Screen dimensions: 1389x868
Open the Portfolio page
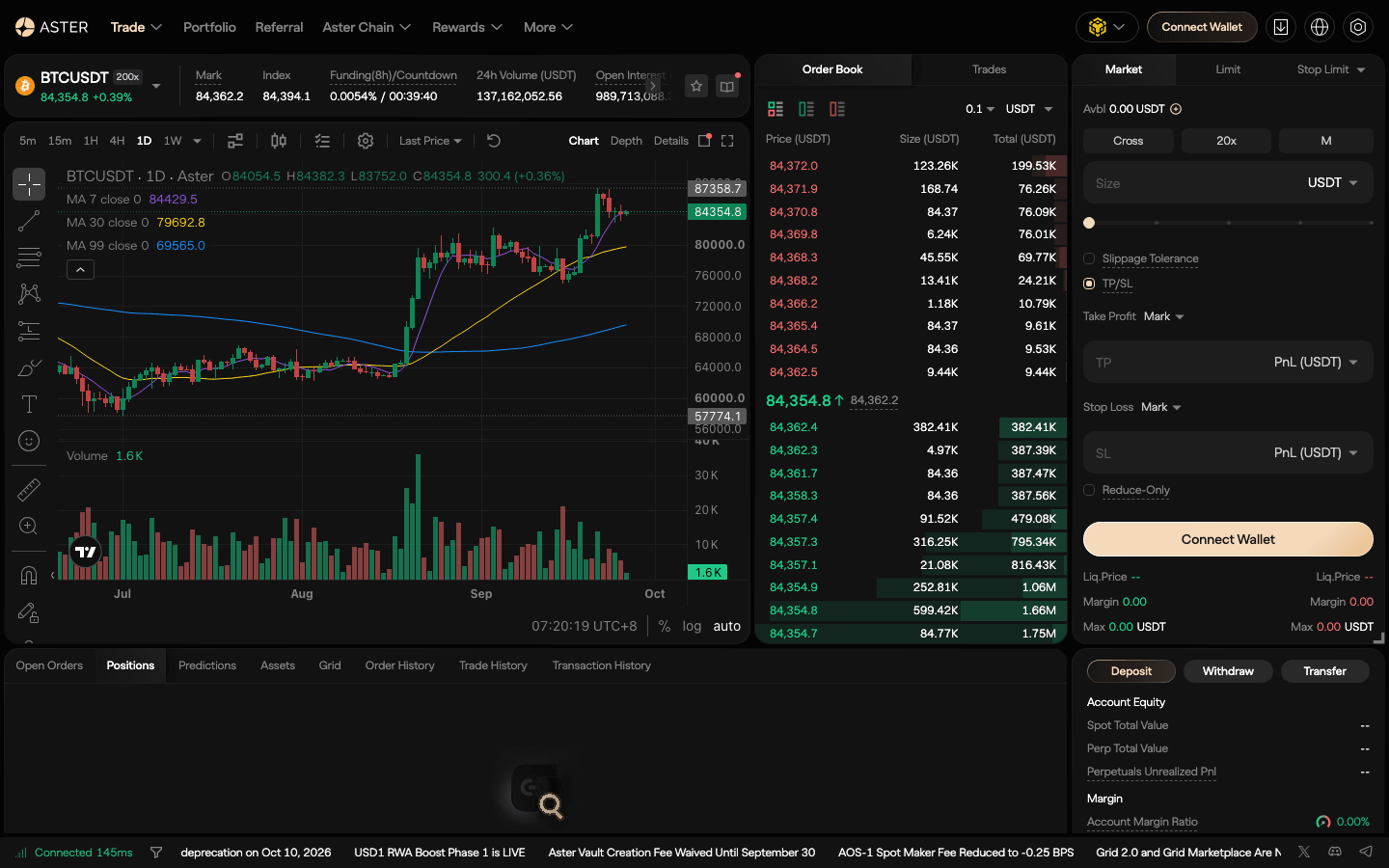pos(209,27)
